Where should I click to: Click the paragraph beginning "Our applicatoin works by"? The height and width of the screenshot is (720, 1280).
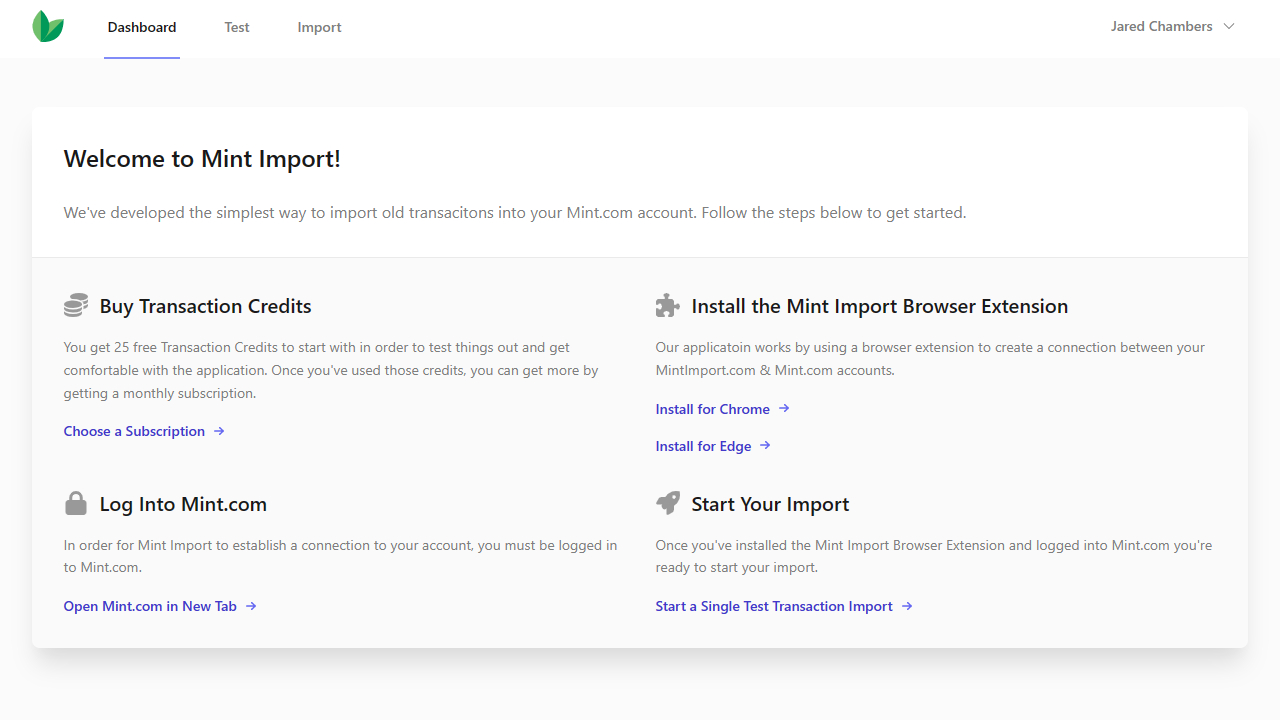(x=930, y=359)
